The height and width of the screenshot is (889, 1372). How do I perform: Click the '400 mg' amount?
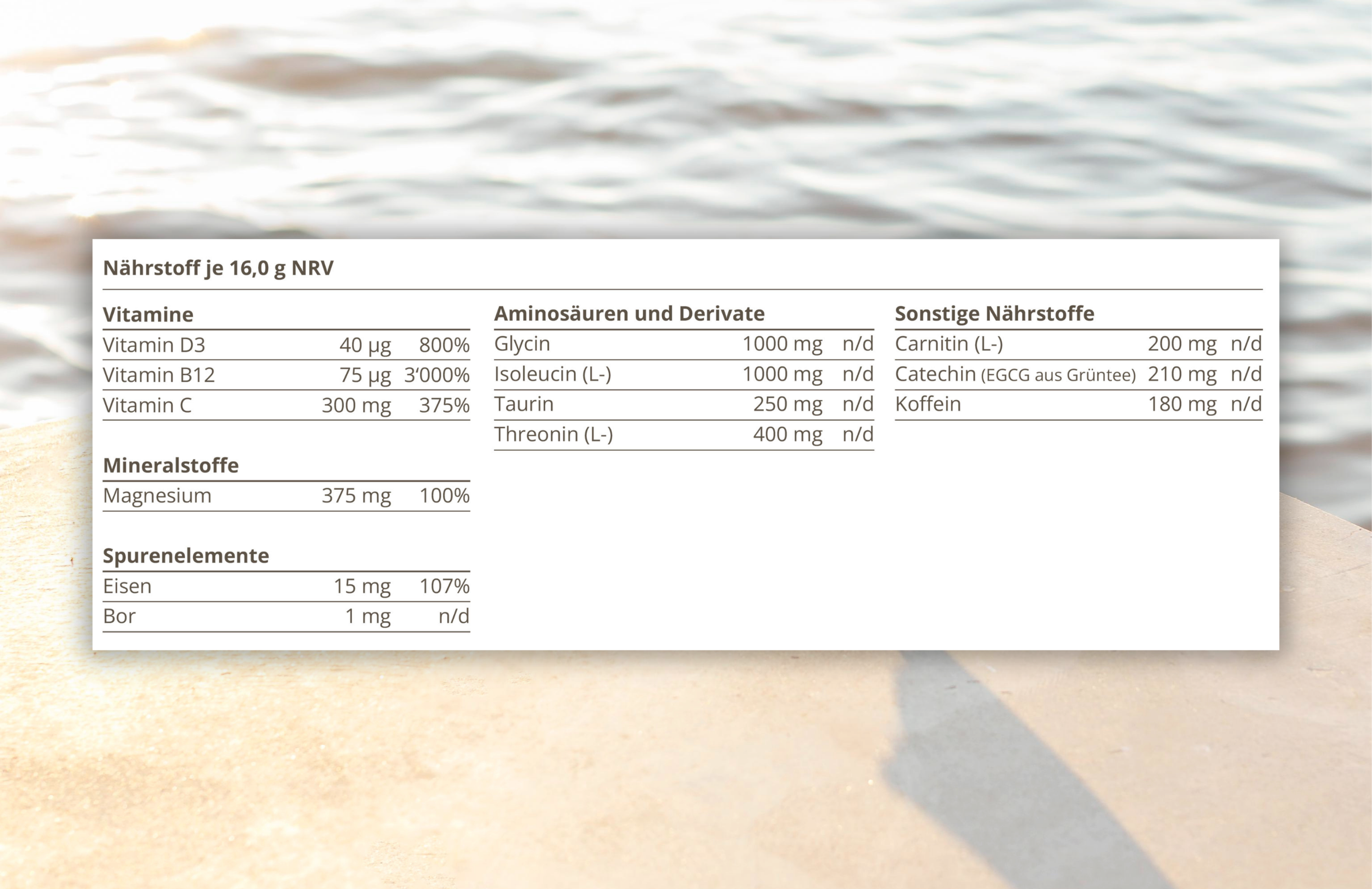[x=787, y=435]
